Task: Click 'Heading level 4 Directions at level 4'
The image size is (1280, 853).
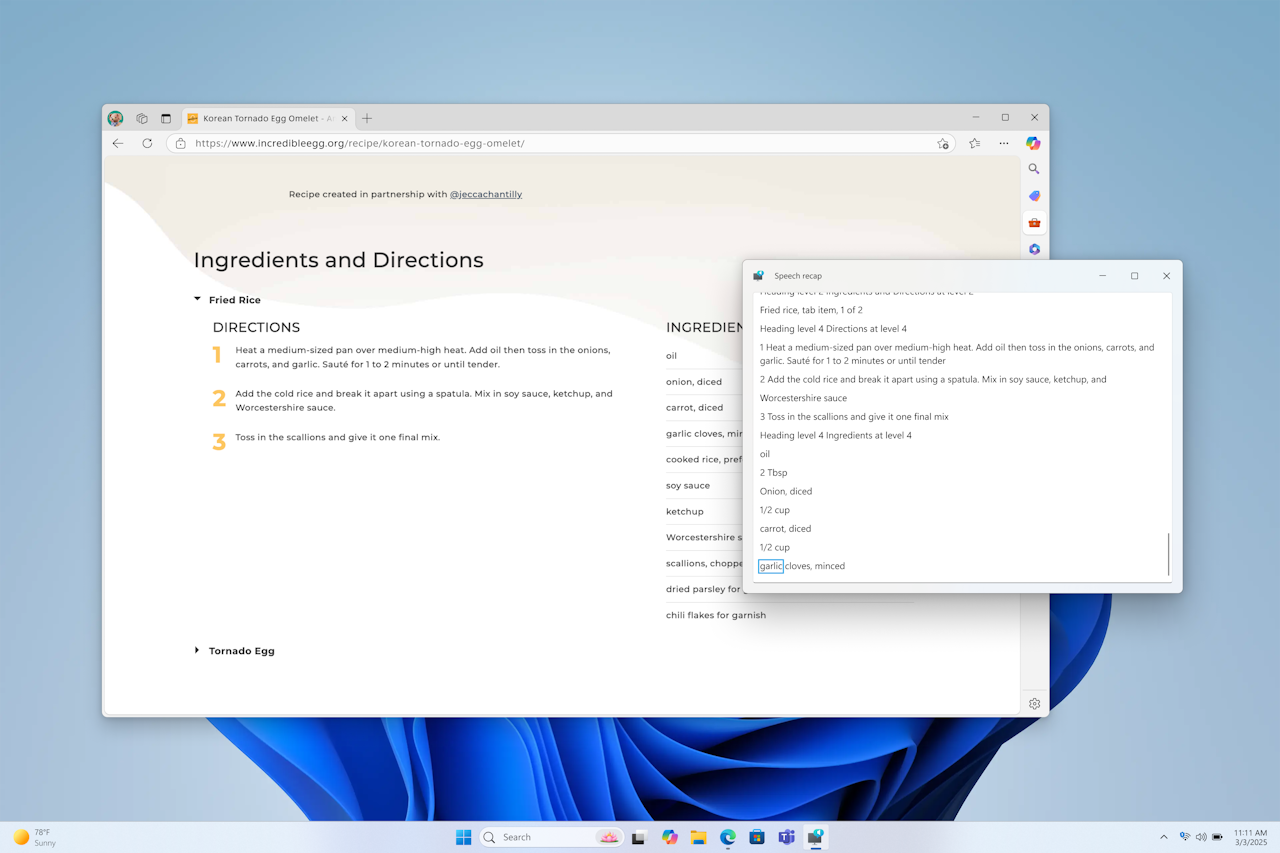Action: [x=833, y=329]
